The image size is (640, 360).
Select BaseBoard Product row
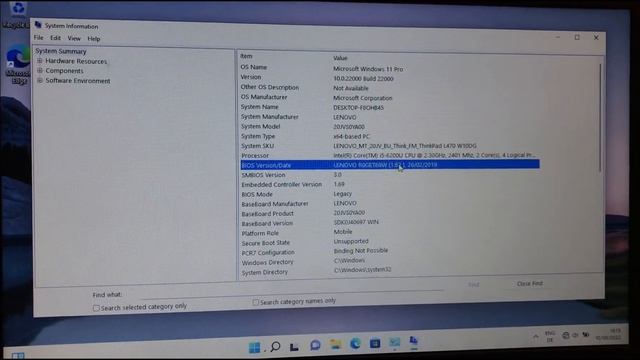coord(390,213)
